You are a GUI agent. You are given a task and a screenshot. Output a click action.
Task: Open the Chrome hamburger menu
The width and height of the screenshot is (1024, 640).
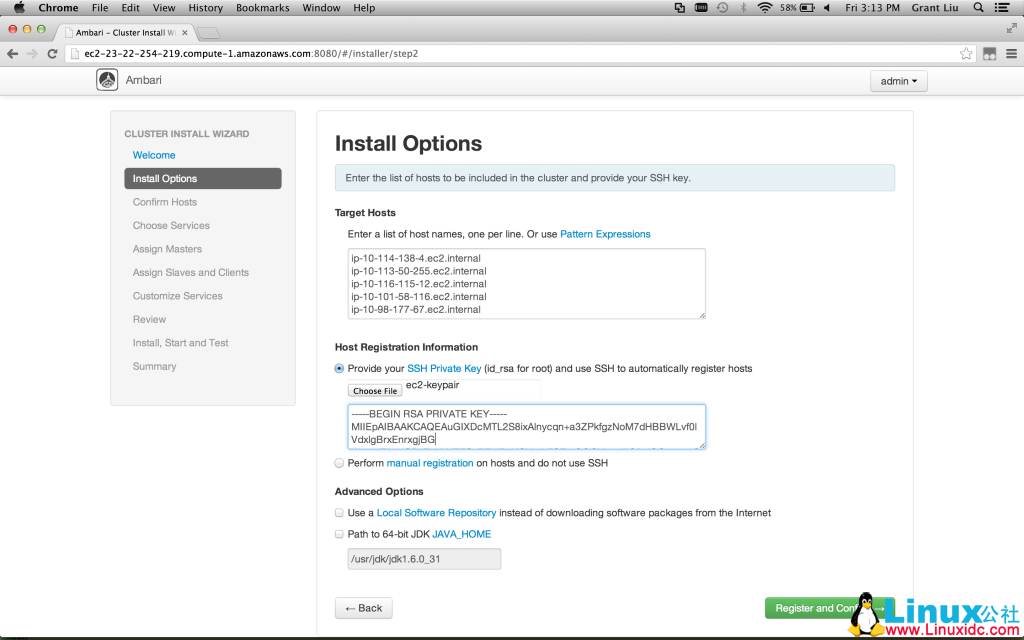tap(1010, 54)
